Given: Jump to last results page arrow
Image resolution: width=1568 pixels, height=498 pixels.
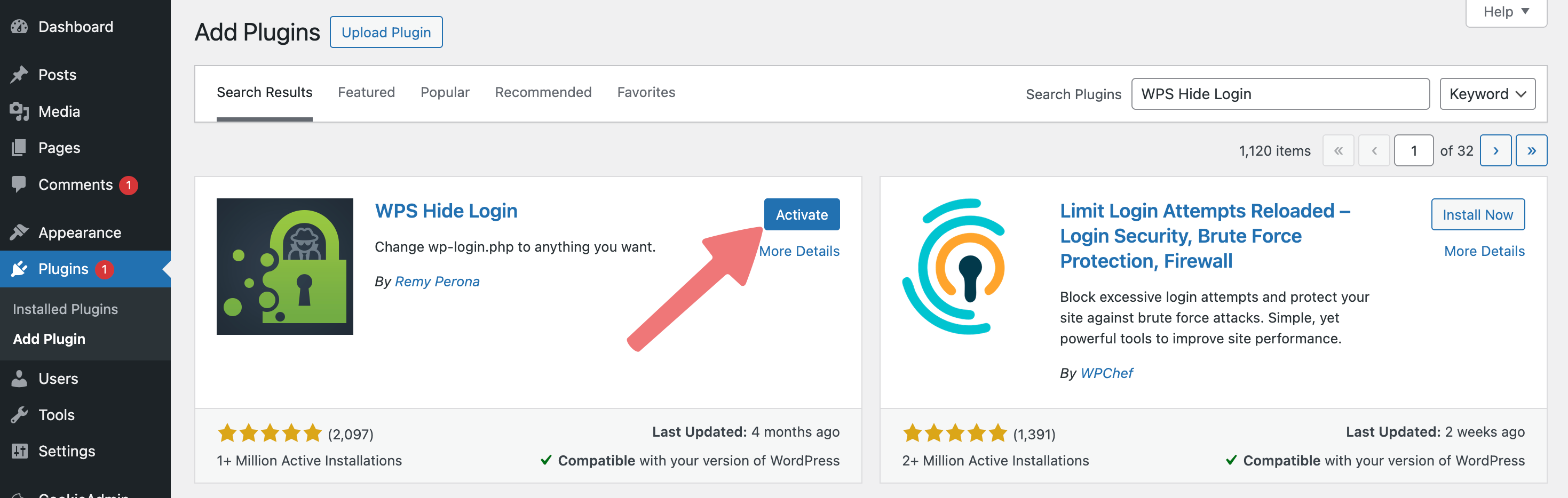Looking at the screenshot, I should tap(1532, 150).
